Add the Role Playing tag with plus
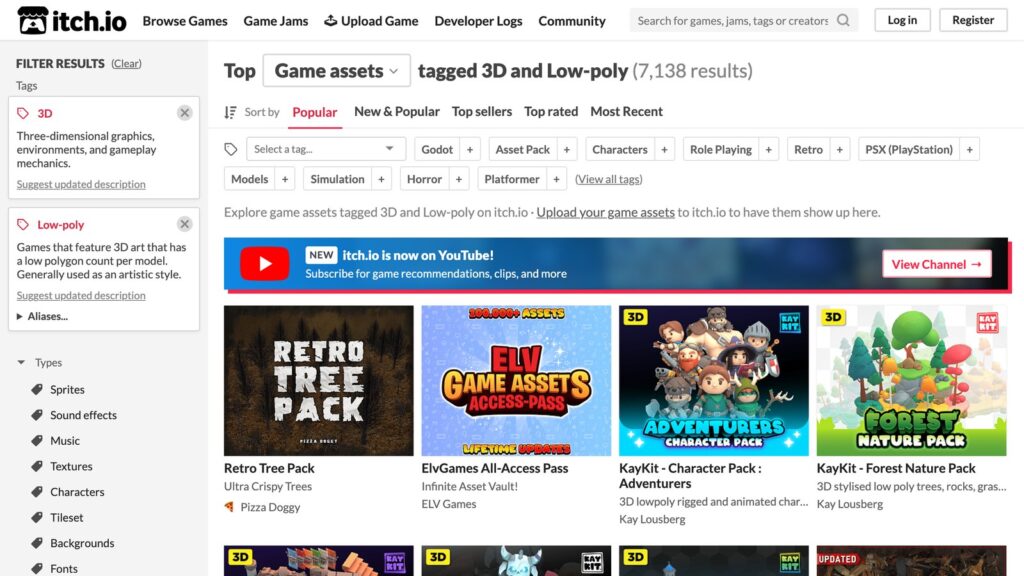 tap(769, 150)
